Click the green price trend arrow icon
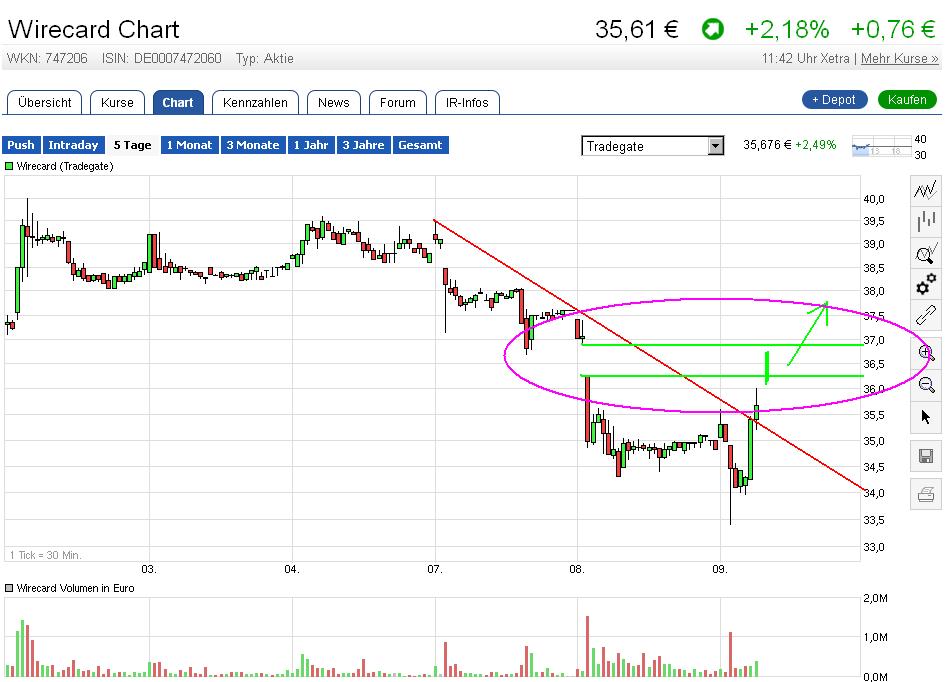 [x=713, y=29]
